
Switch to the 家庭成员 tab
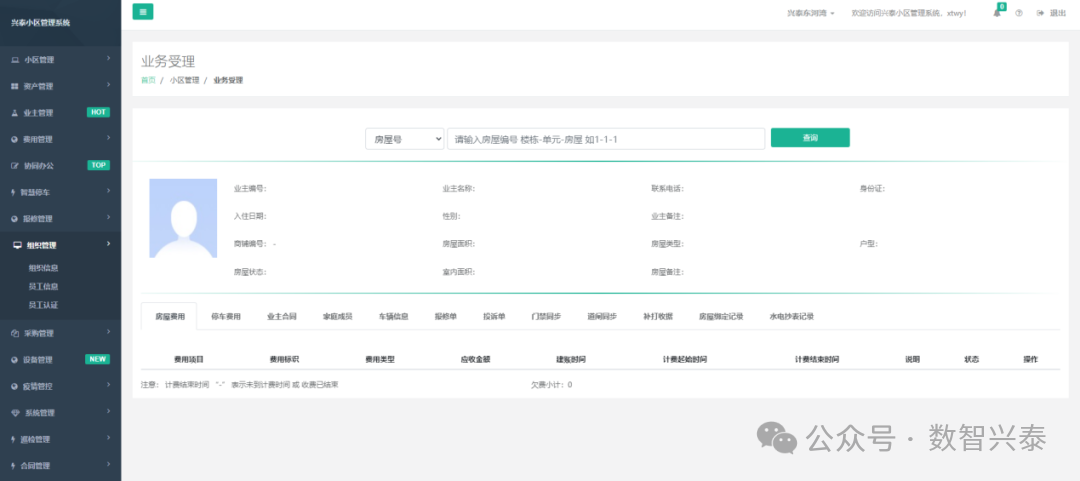point(337,316)
